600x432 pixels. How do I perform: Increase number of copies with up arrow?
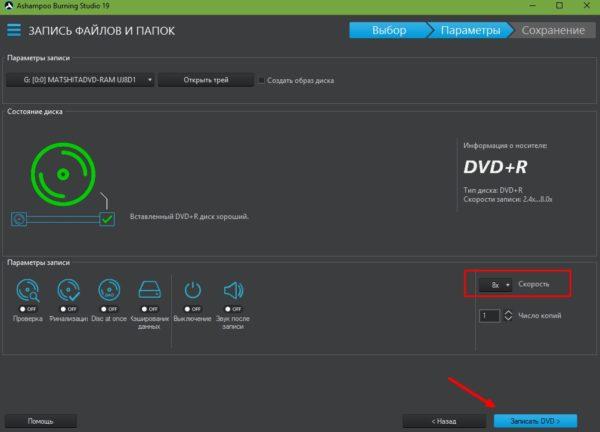pos(508,312)
